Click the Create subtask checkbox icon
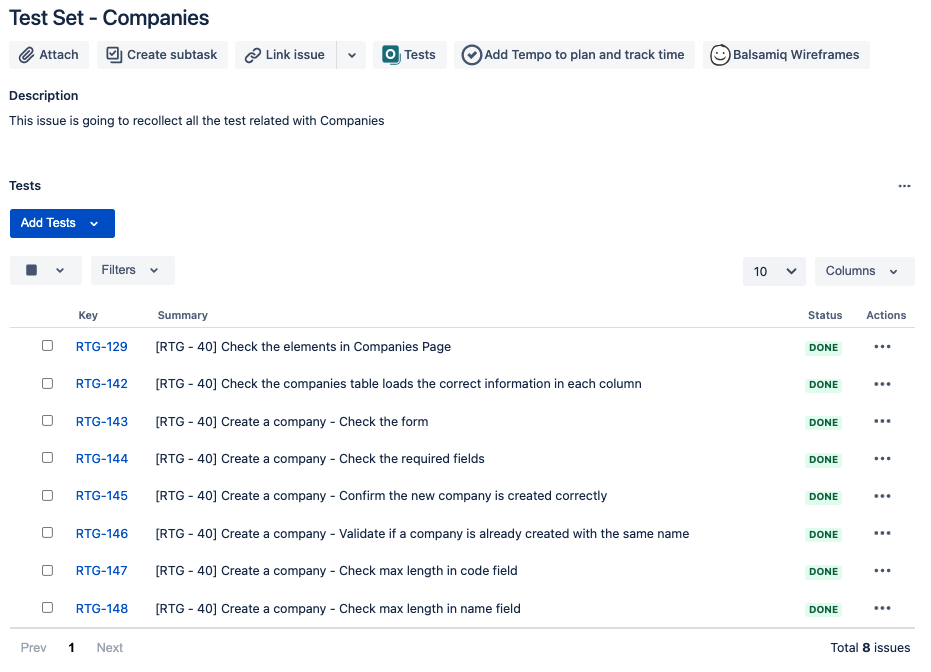 [x=113, y=55]
